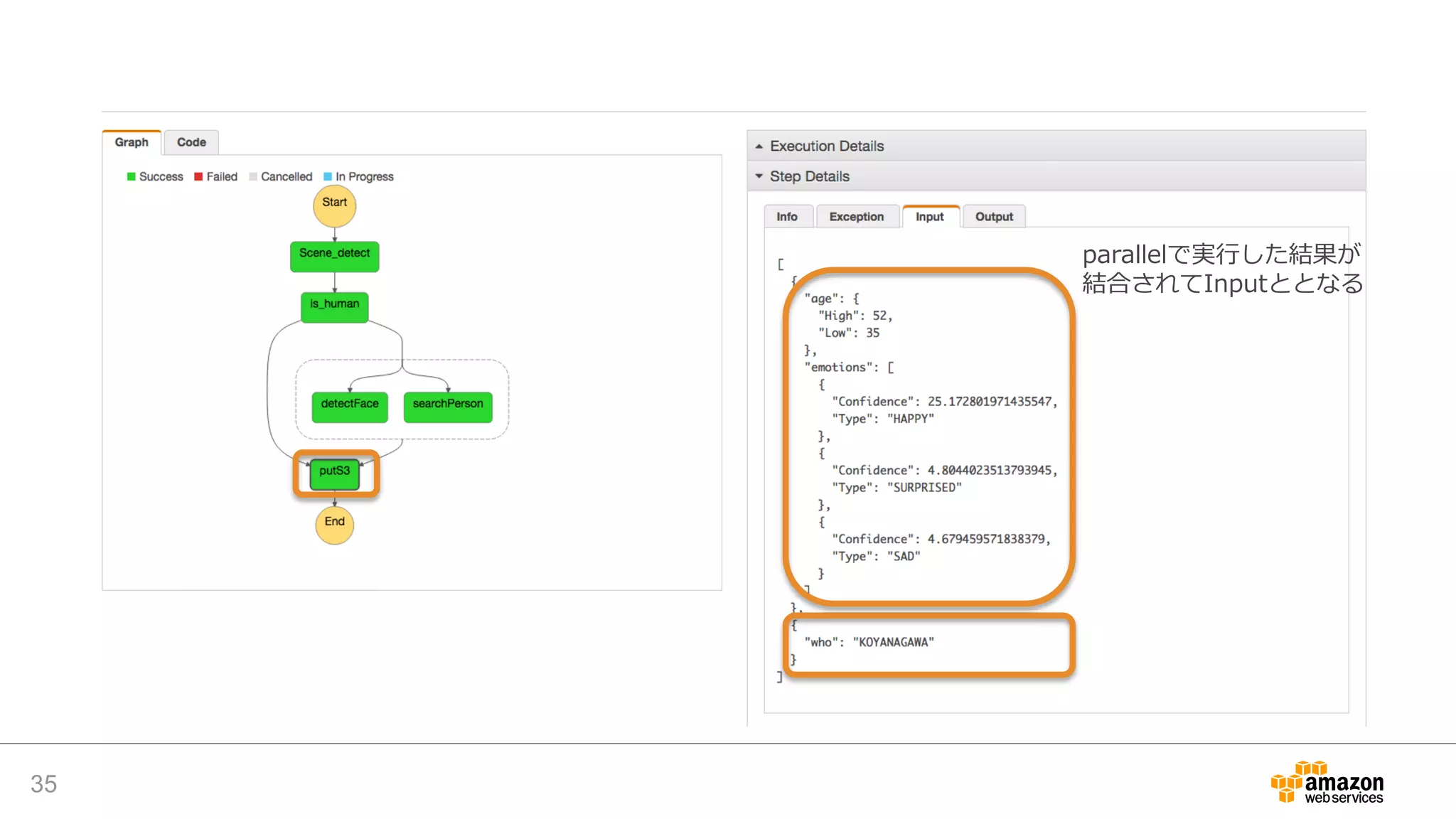Select the putS3 state node
Viewport: 1456px width, 819px height.
(x=334, y=474)
